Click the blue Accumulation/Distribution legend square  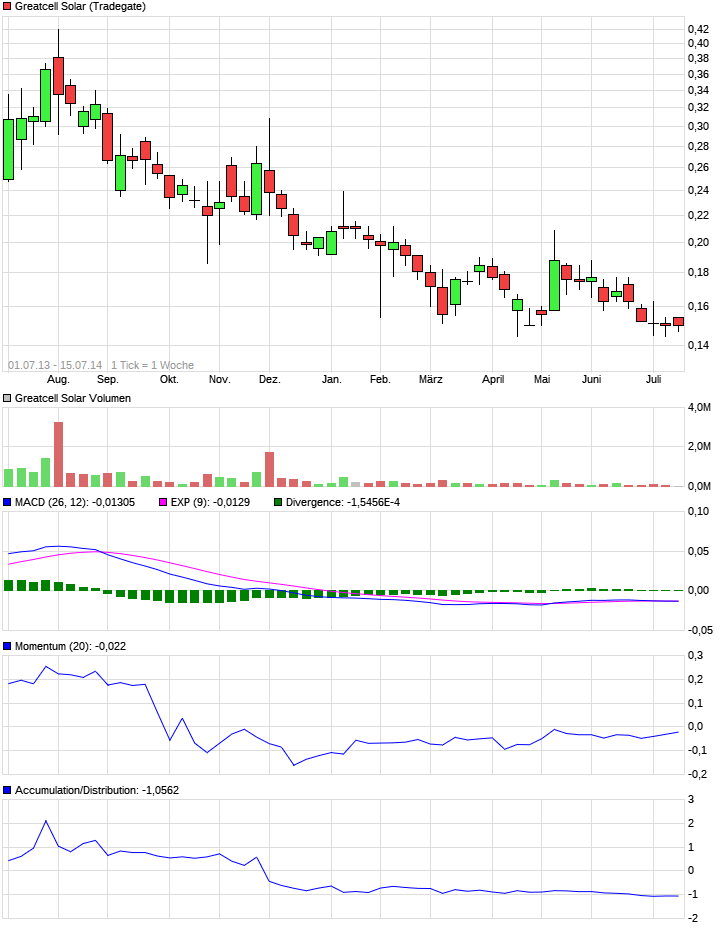[7, 790]
